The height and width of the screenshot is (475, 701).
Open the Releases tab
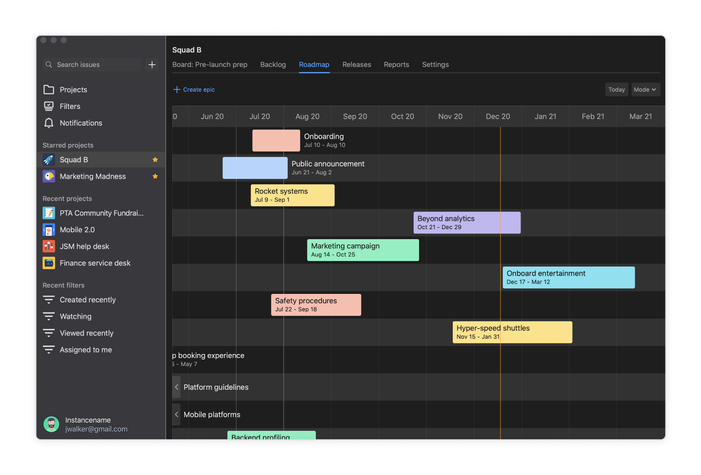pyautogui.click(x=357, y=65)
